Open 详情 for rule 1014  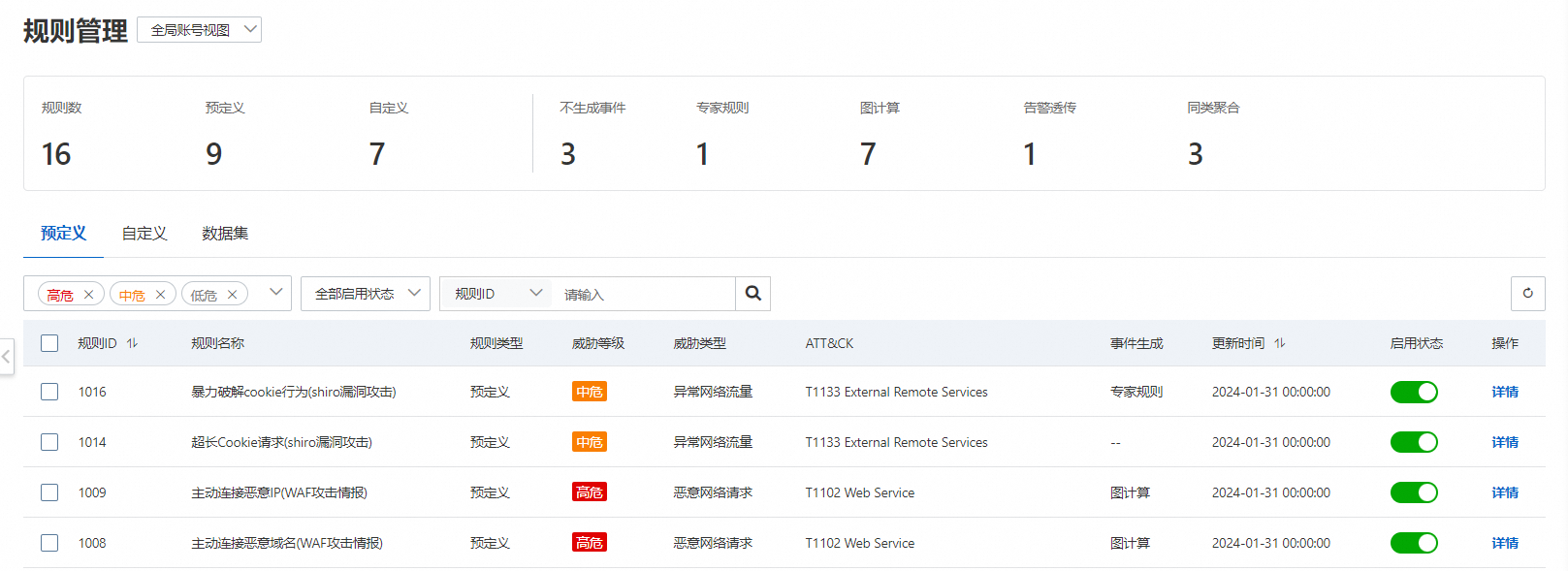(x=1505, y=442)
